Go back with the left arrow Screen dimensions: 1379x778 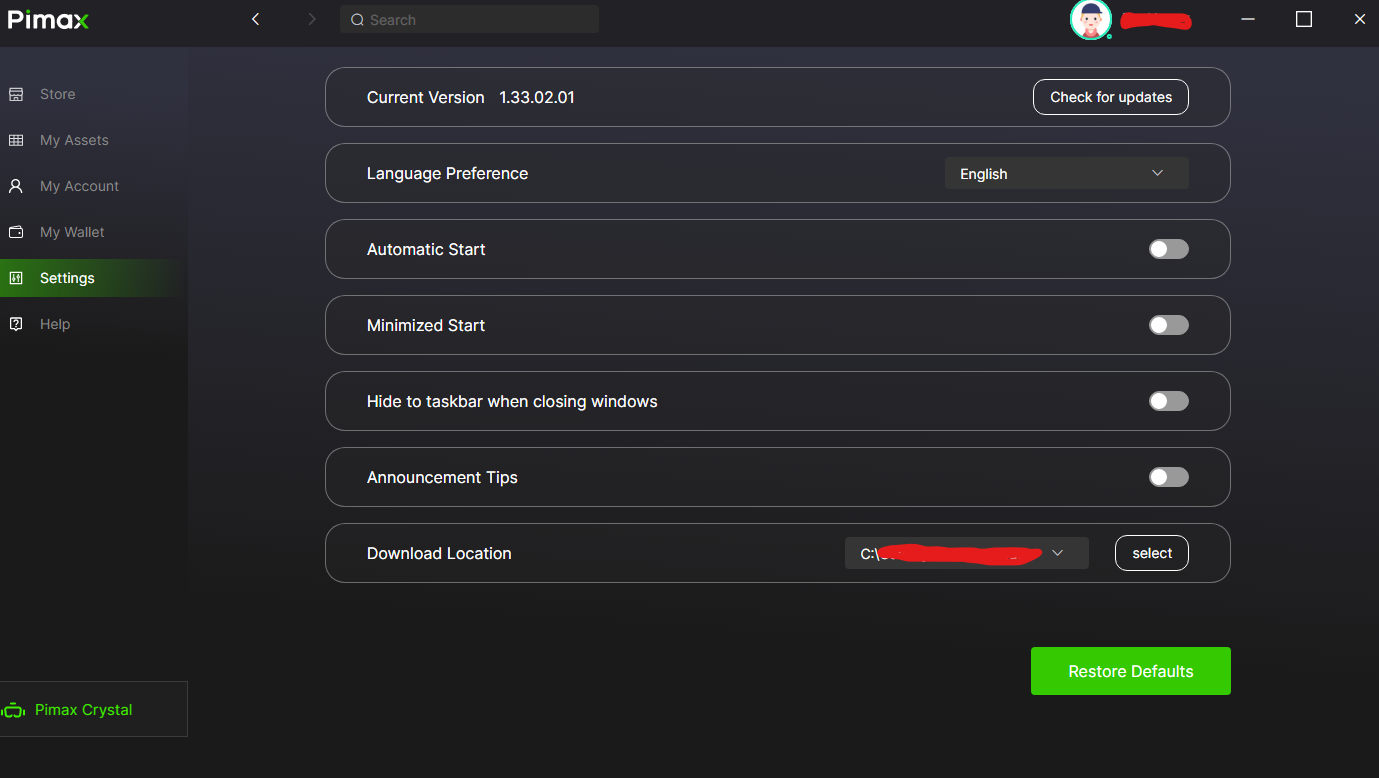[256, 19]
